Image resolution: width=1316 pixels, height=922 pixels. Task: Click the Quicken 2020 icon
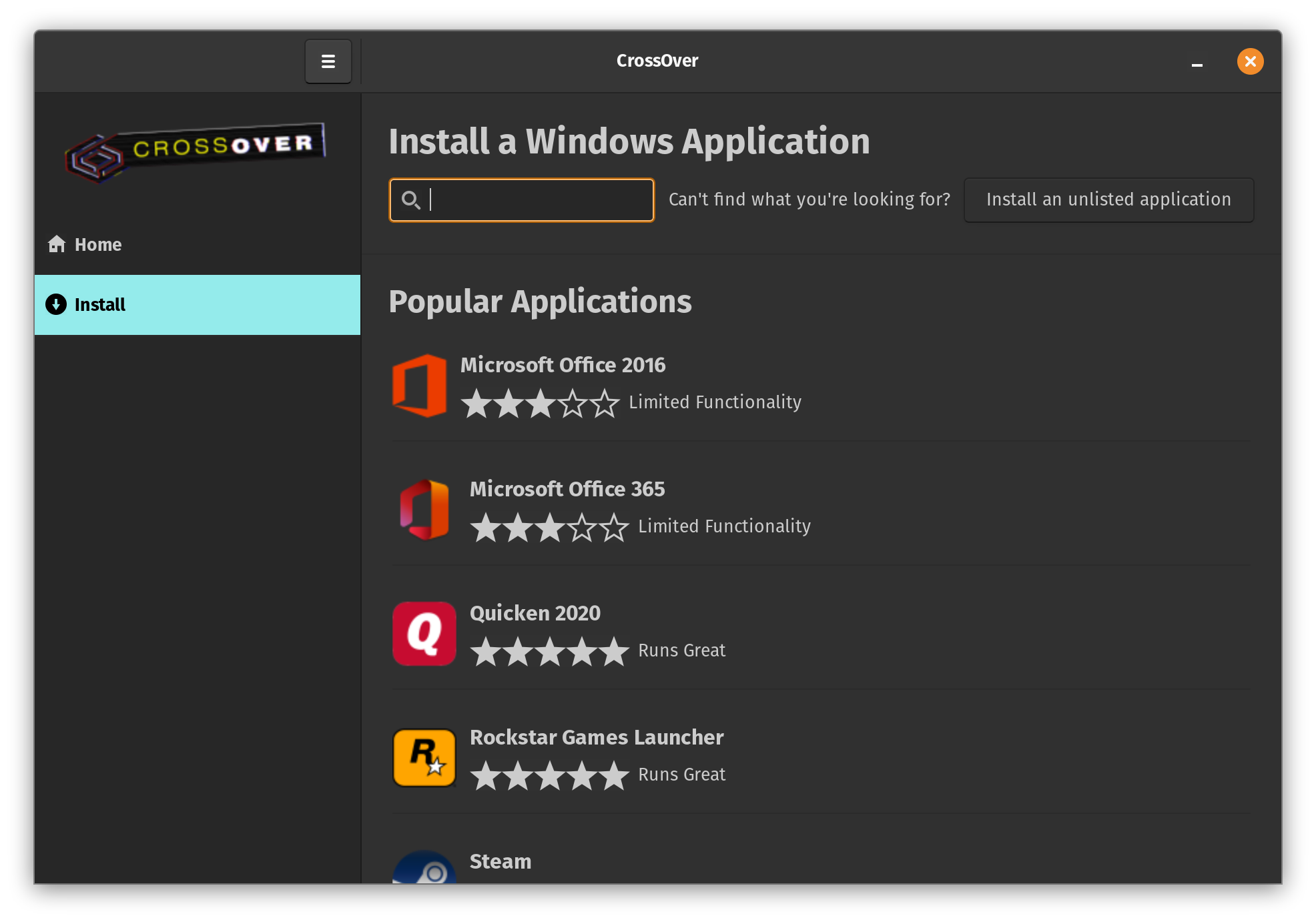tap(423, 633)
